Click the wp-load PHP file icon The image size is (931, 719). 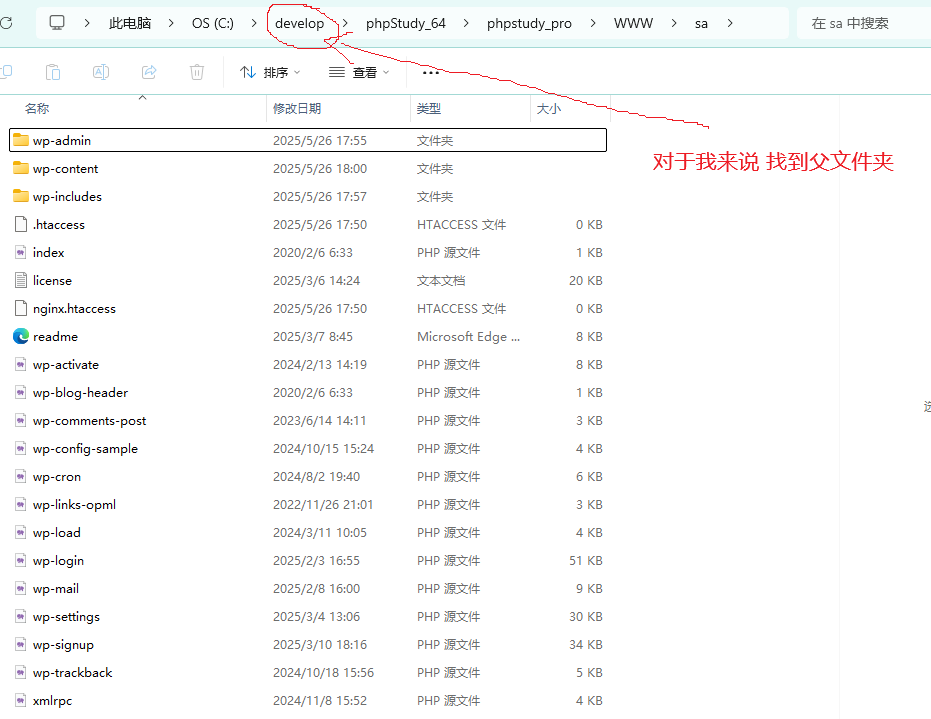pyautogui.click(x=21, y=532)
